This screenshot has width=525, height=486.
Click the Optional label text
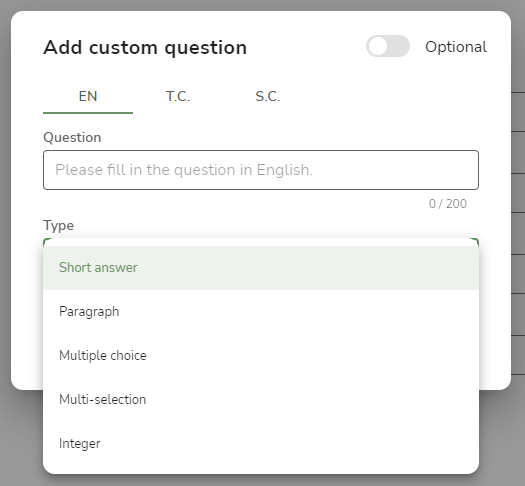point(456,47)
